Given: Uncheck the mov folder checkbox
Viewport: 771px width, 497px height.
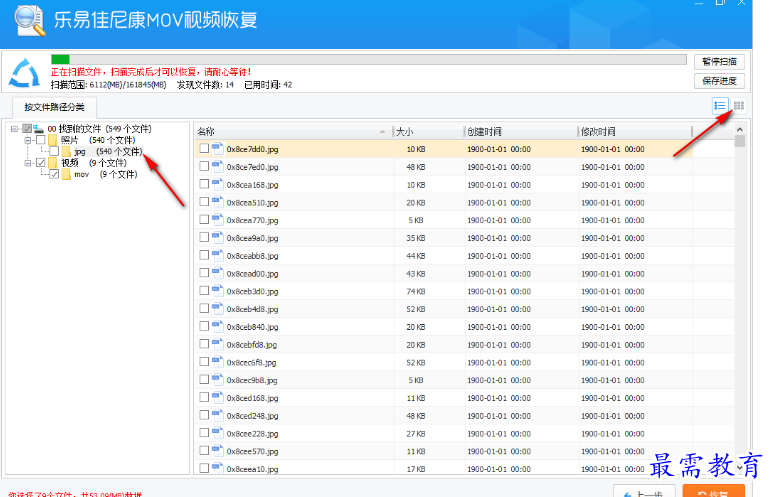Looking at the screenshot, I should coord(54,174).
